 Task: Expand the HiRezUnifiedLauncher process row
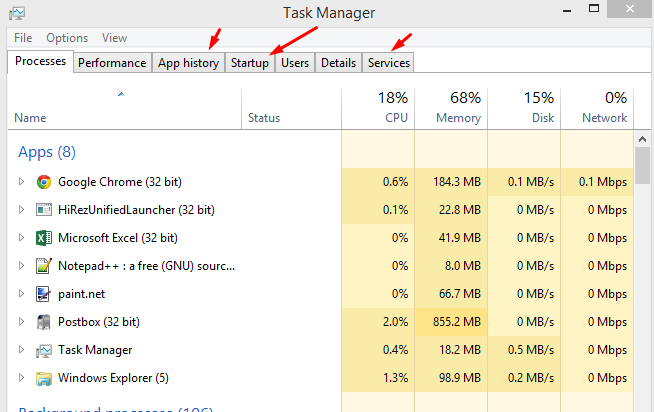point(21,210)
